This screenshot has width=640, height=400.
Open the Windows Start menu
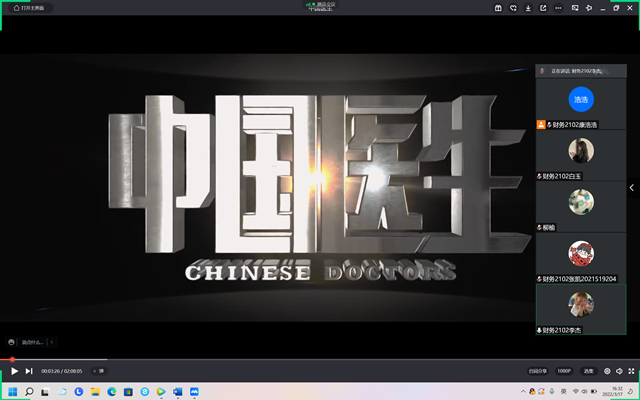(x=11, y=391)
